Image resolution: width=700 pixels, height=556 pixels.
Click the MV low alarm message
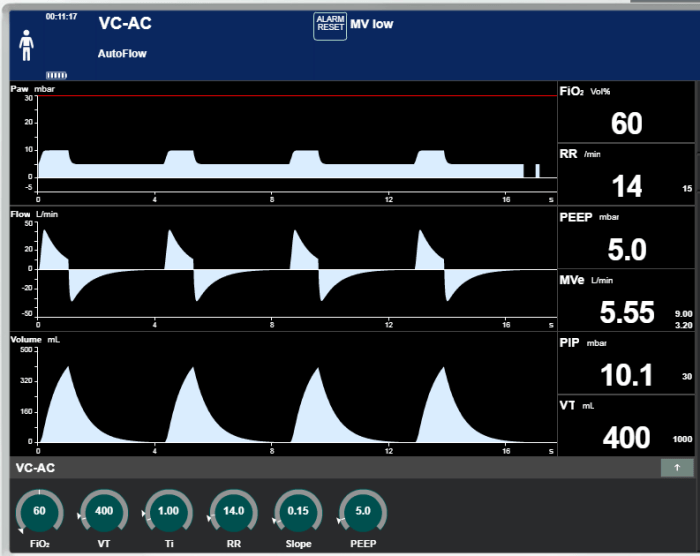coord(371,25)
